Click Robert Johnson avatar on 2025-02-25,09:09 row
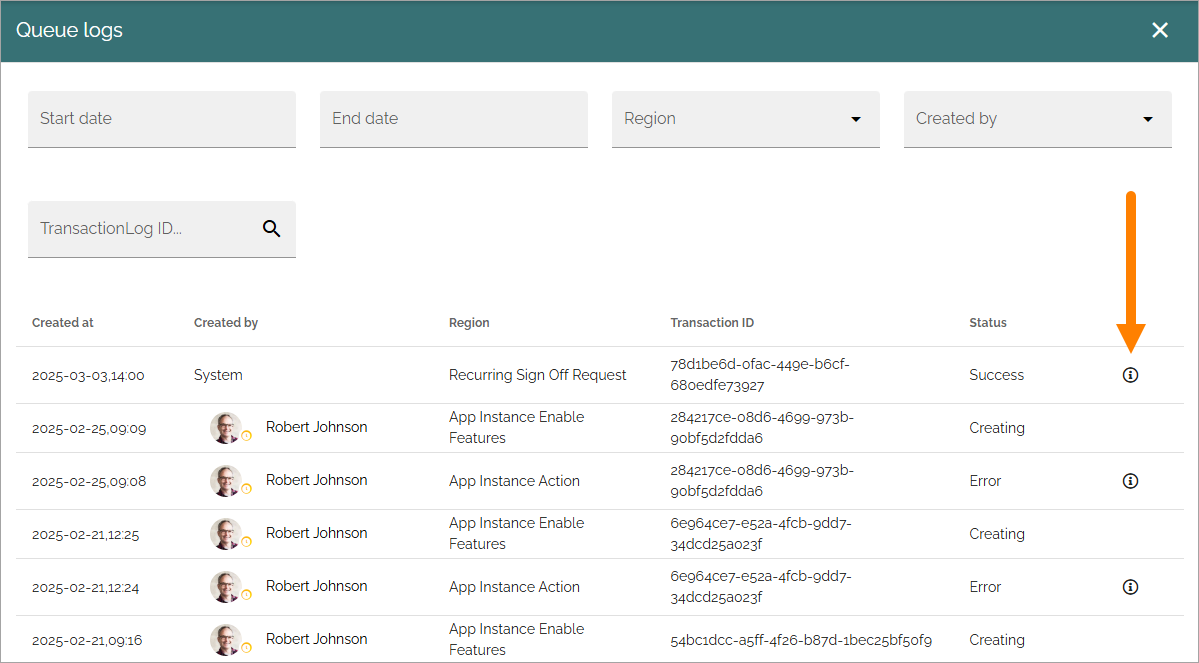This screenshot has width=1199, height=663. [226, 427]
